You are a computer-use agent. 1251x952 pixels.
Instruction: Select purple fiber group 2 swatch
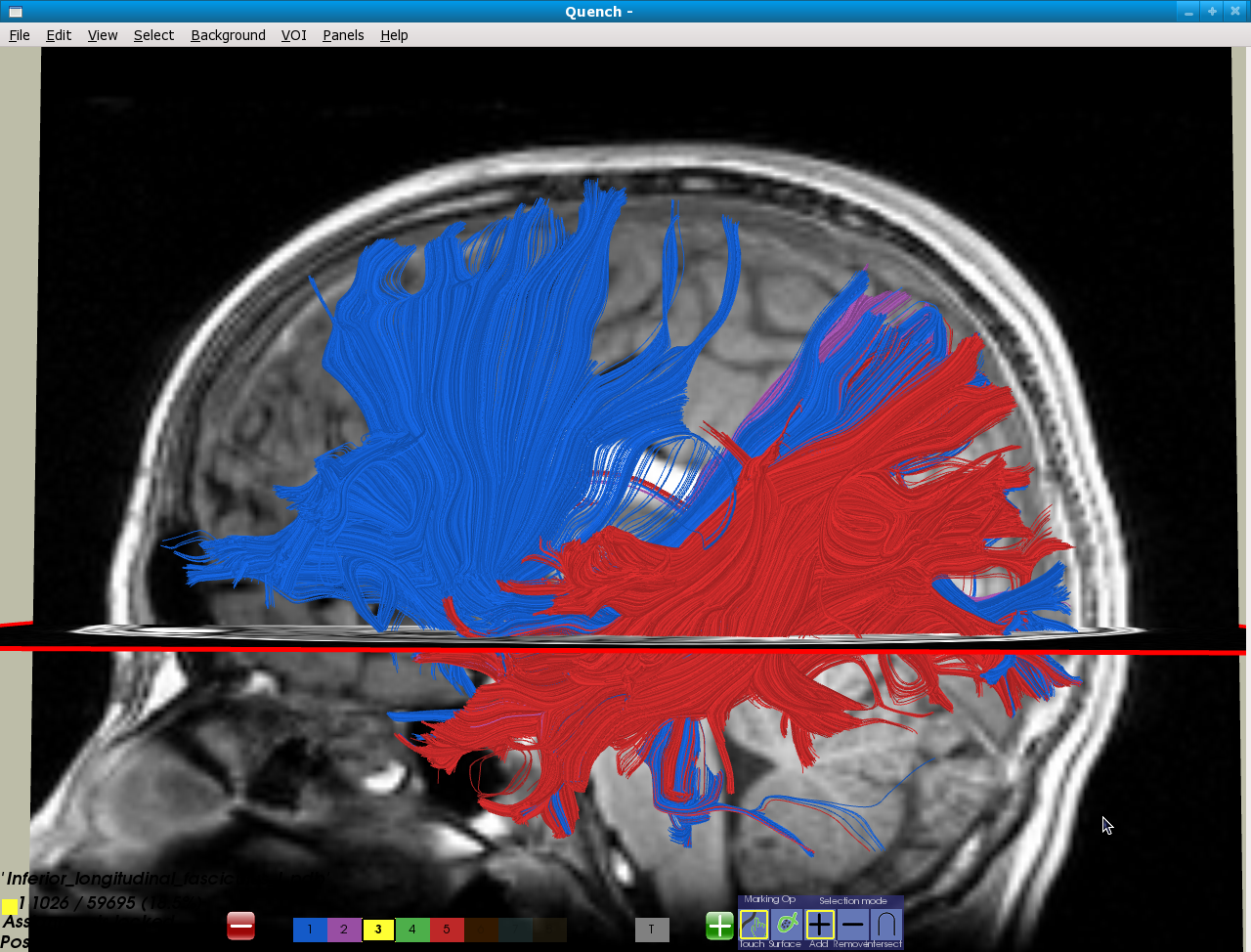click(344, 930)
